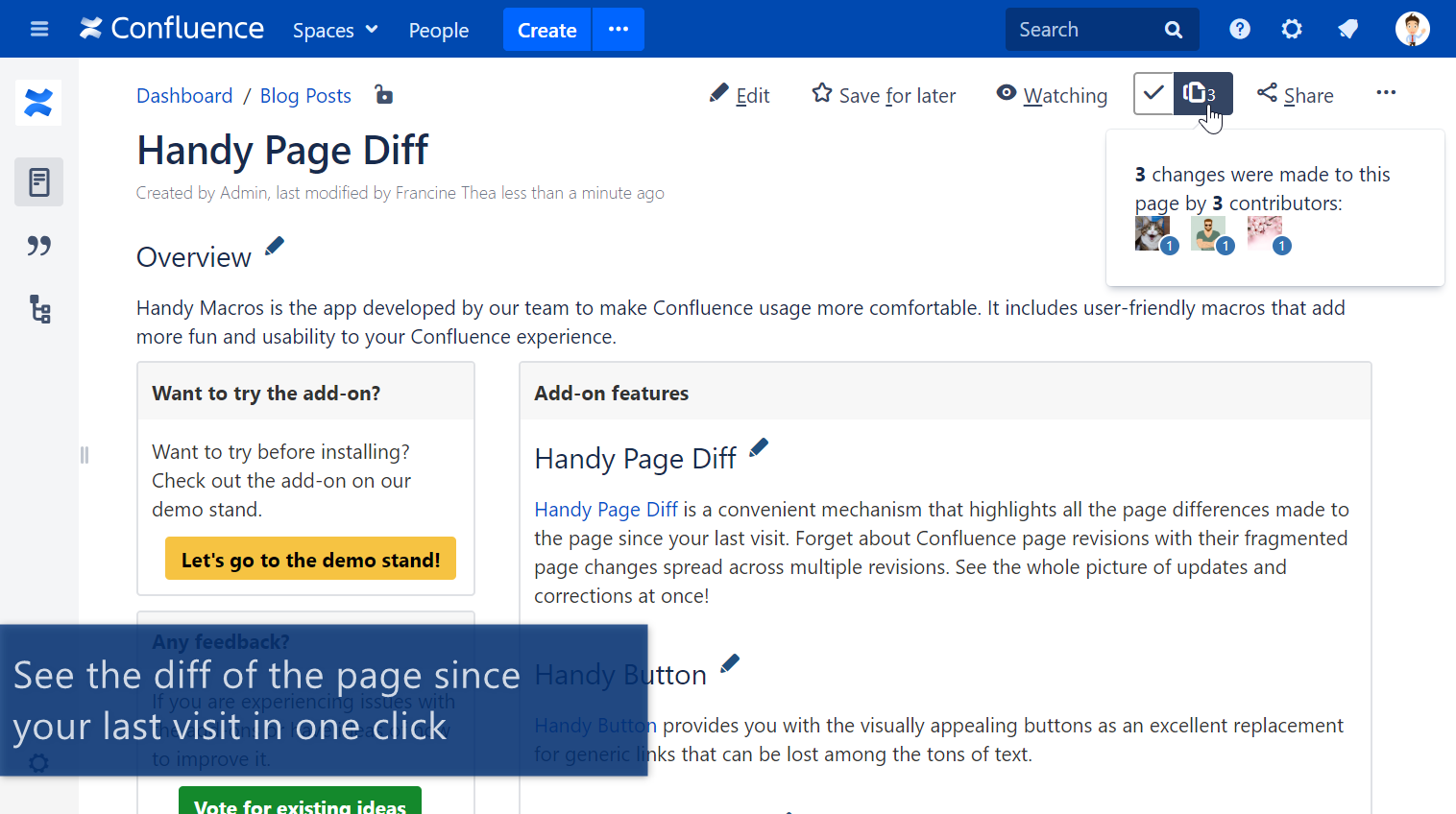This screenshot has width=1456, height=814.
Task: Click the Want to try the add-on? heading
Action: coord(266,394)
